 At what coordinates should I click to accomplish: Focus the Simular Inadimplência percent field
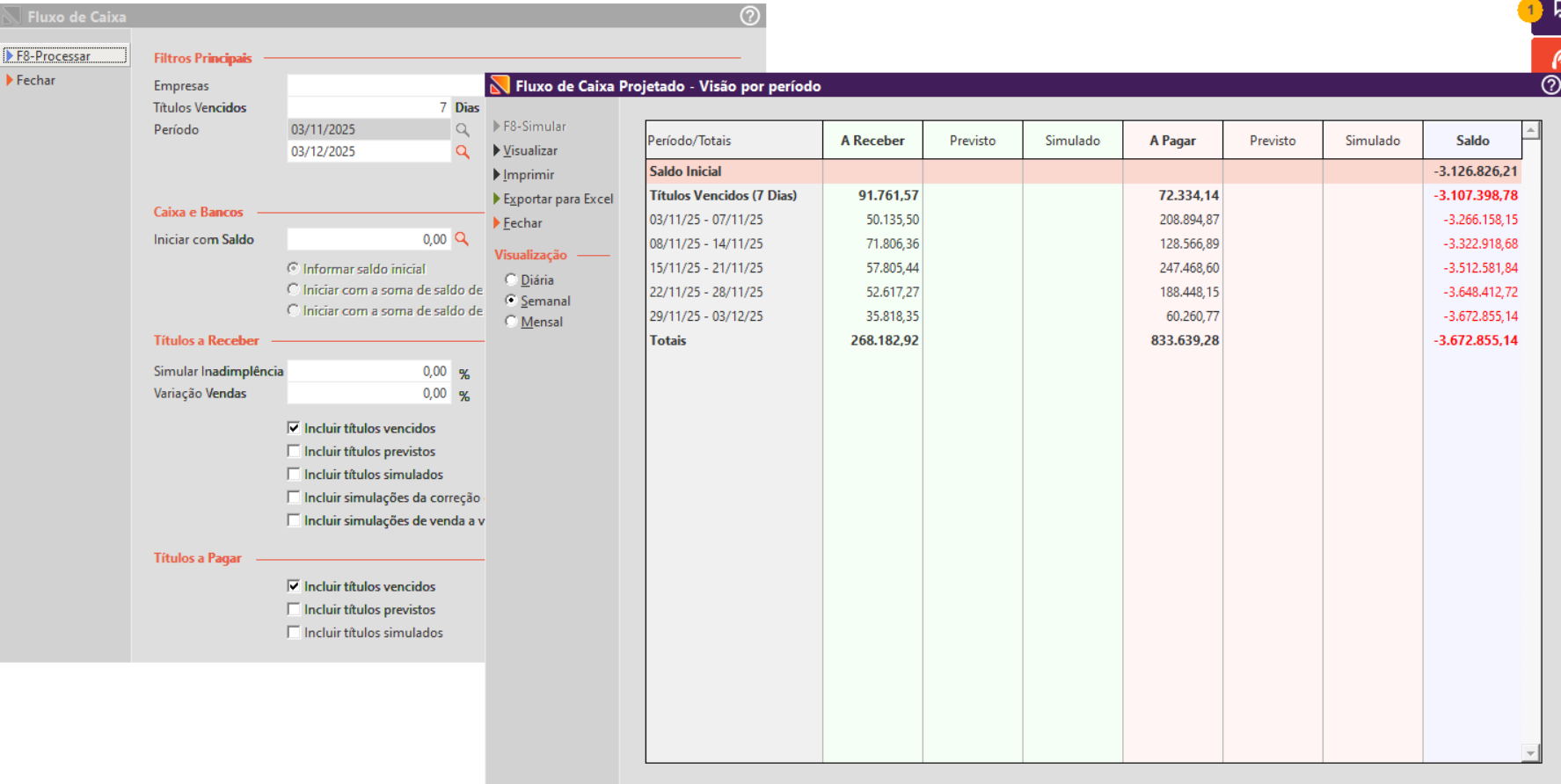369,371
